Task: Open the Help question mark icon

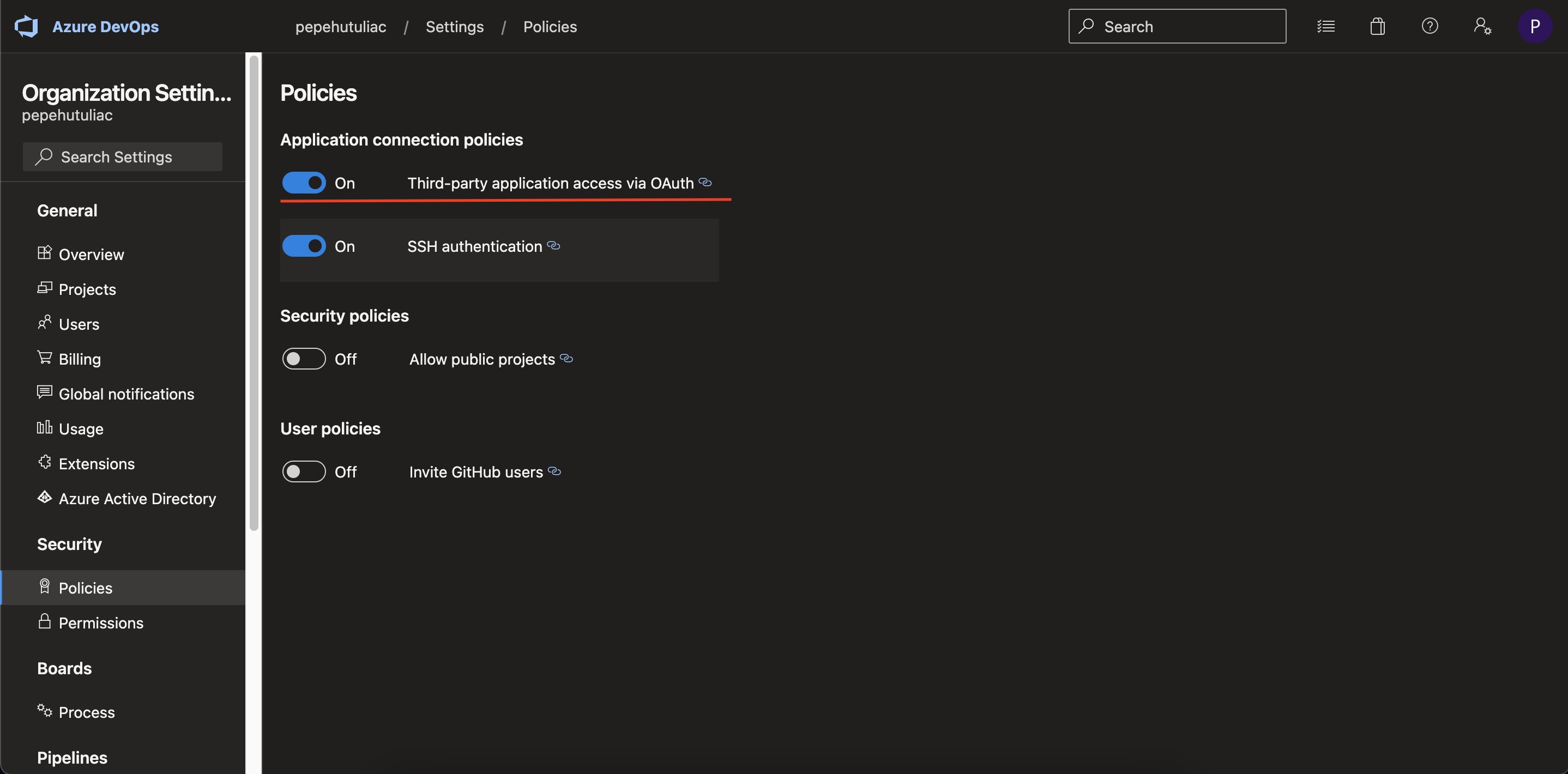Action: pos(1429,26)
